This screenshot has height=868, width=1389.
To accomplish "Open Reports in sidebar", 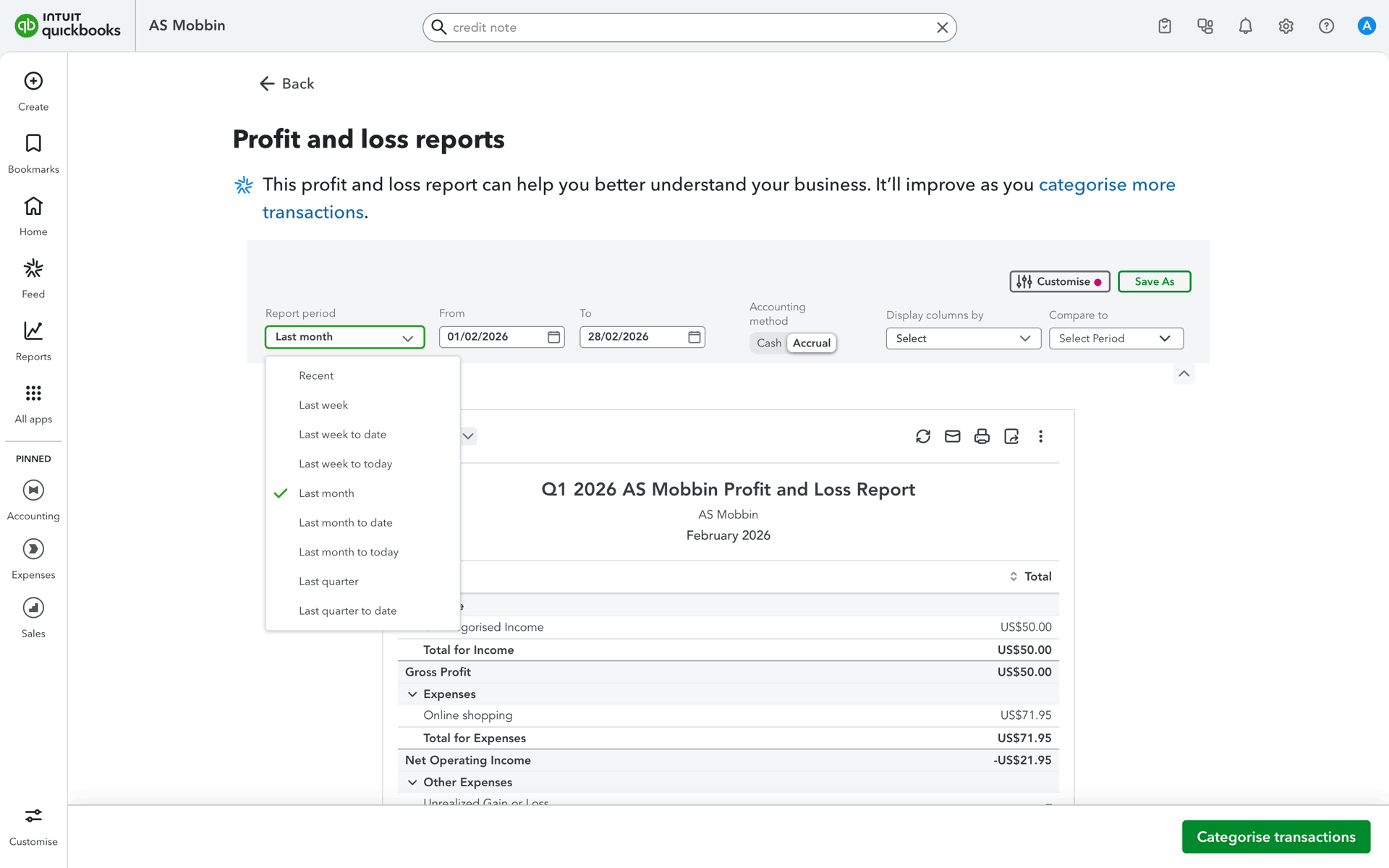I will pyautogui.click(x=33, y=341).
